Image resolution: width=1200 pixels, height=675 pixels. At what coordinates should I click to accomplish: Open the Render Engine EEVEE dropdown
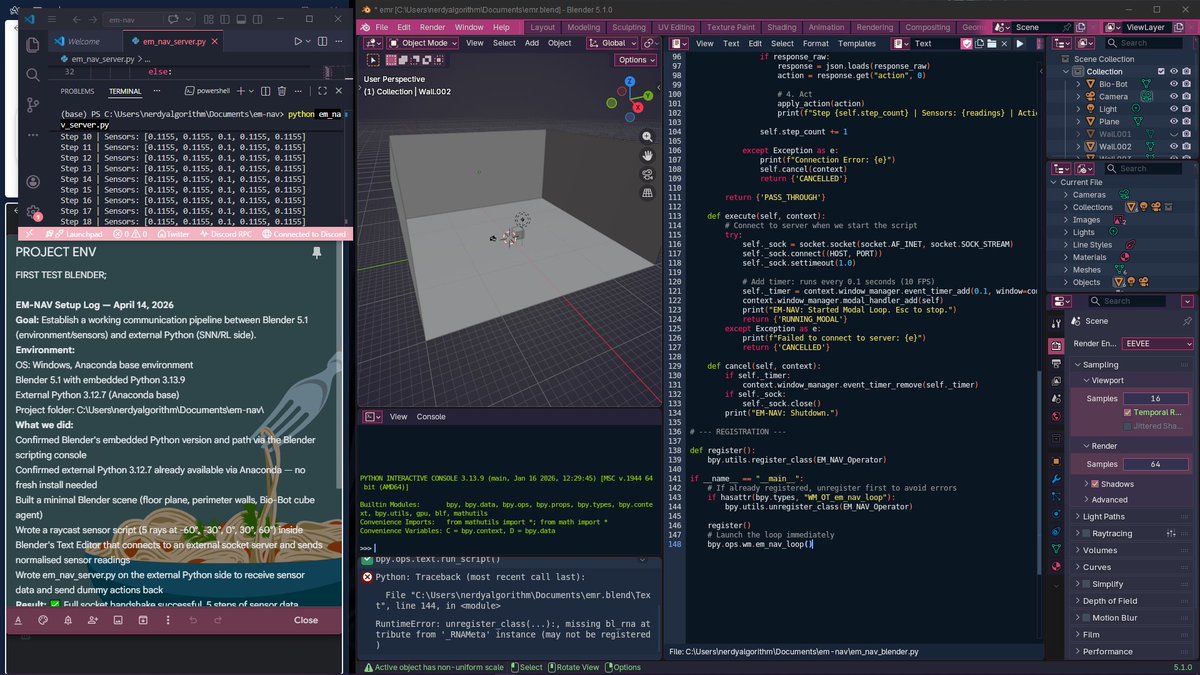click(x=1158, y=344)
